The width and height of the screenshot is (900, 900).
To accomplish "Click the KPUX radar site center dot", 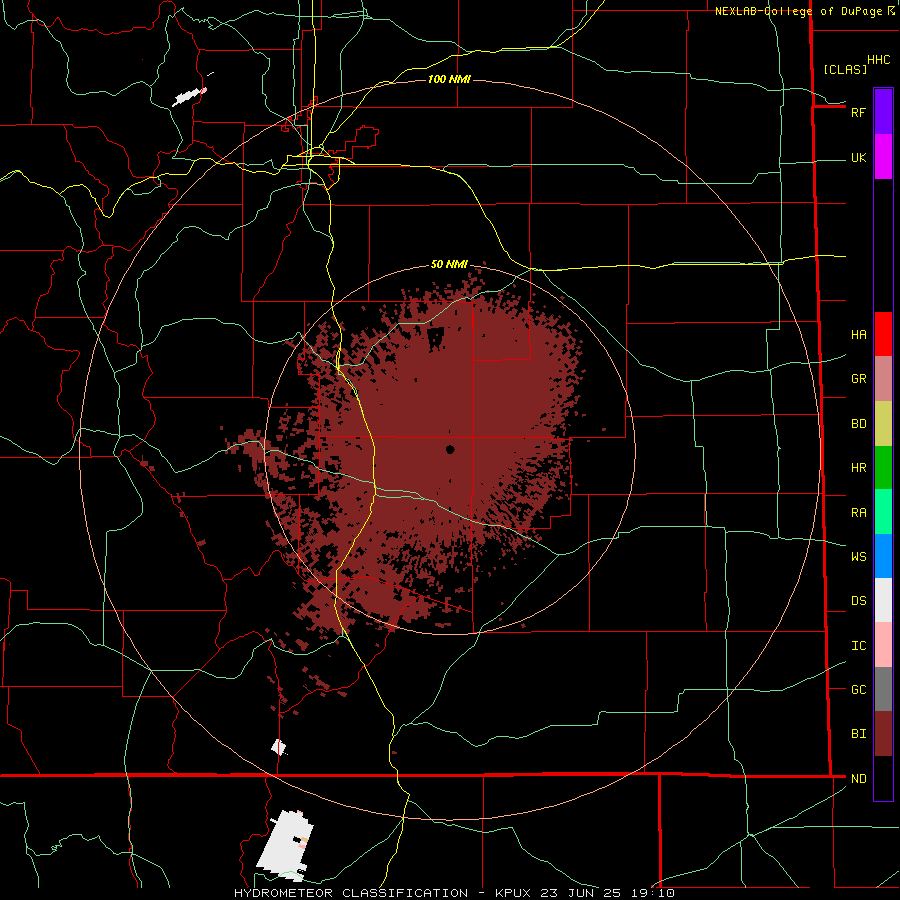I will pos(450,449).
